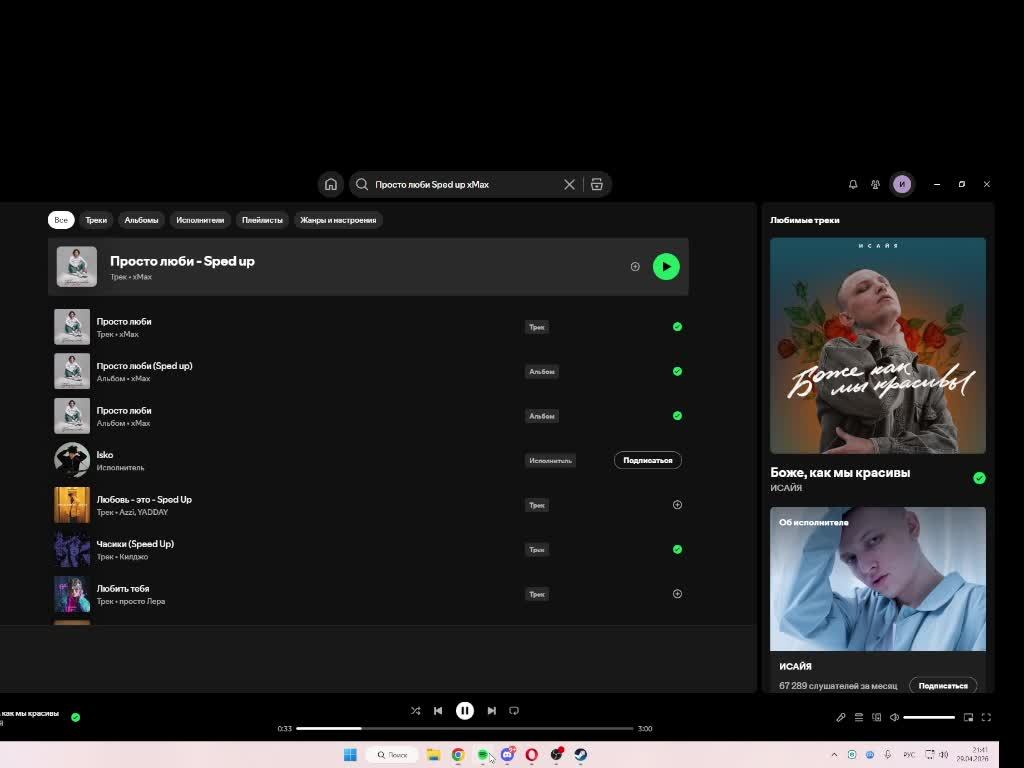Toggle the saved checkmark for album Просто люби
1024x768 pixels.
click(x=677, y=415)
